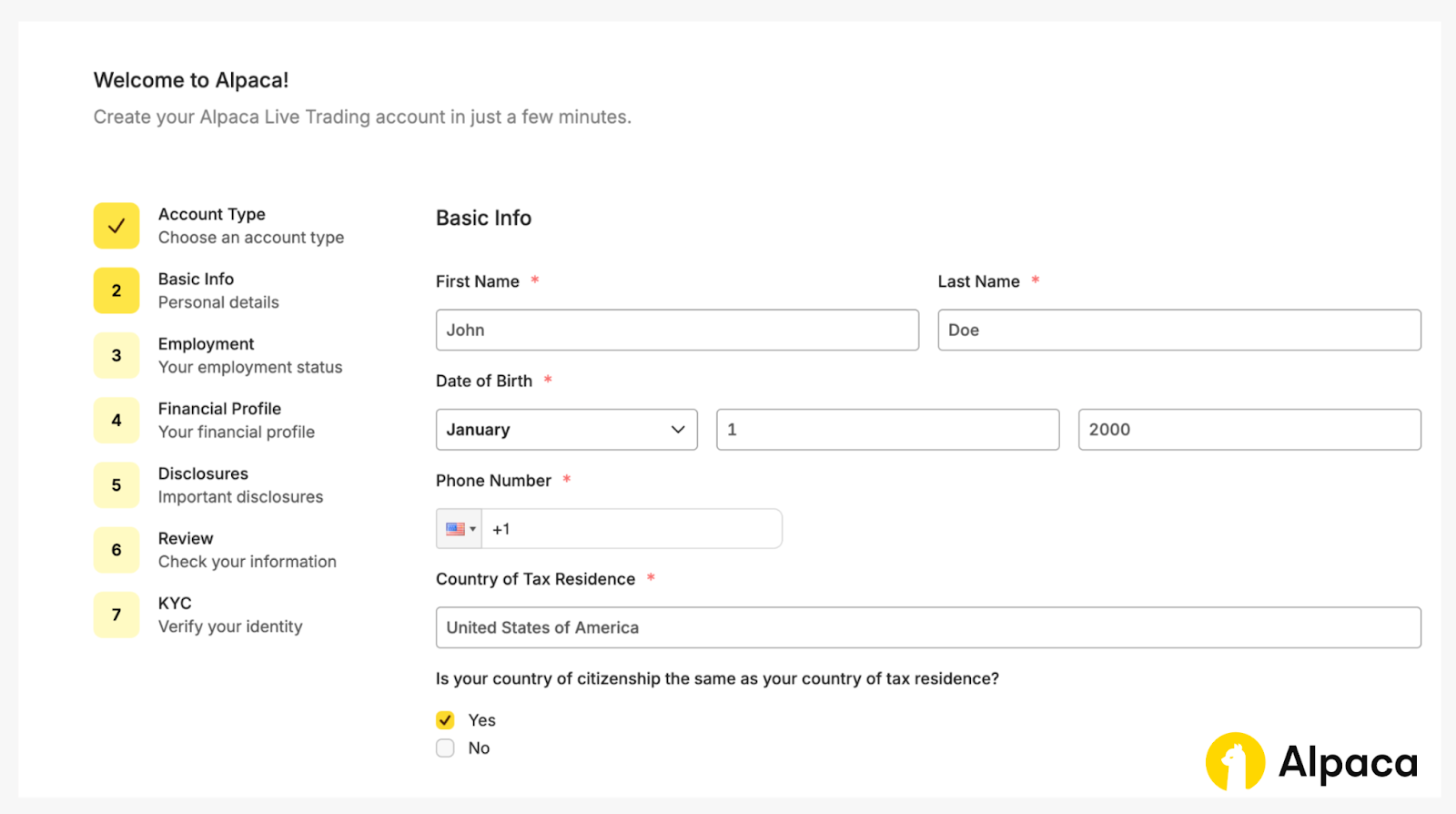Check the Yes citizenship checkbox
Screen dimensions: 1456x814
(x=445, y=720)
